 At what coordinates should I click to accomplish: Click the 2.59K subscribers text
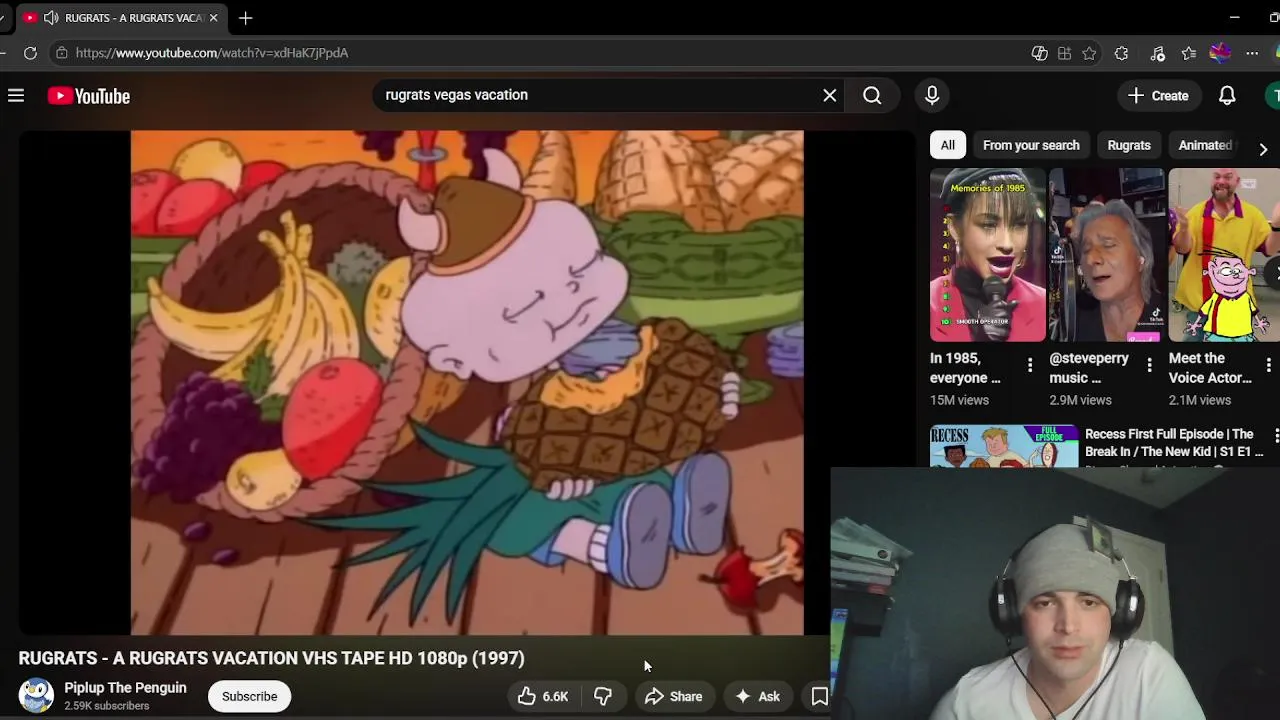107,706
